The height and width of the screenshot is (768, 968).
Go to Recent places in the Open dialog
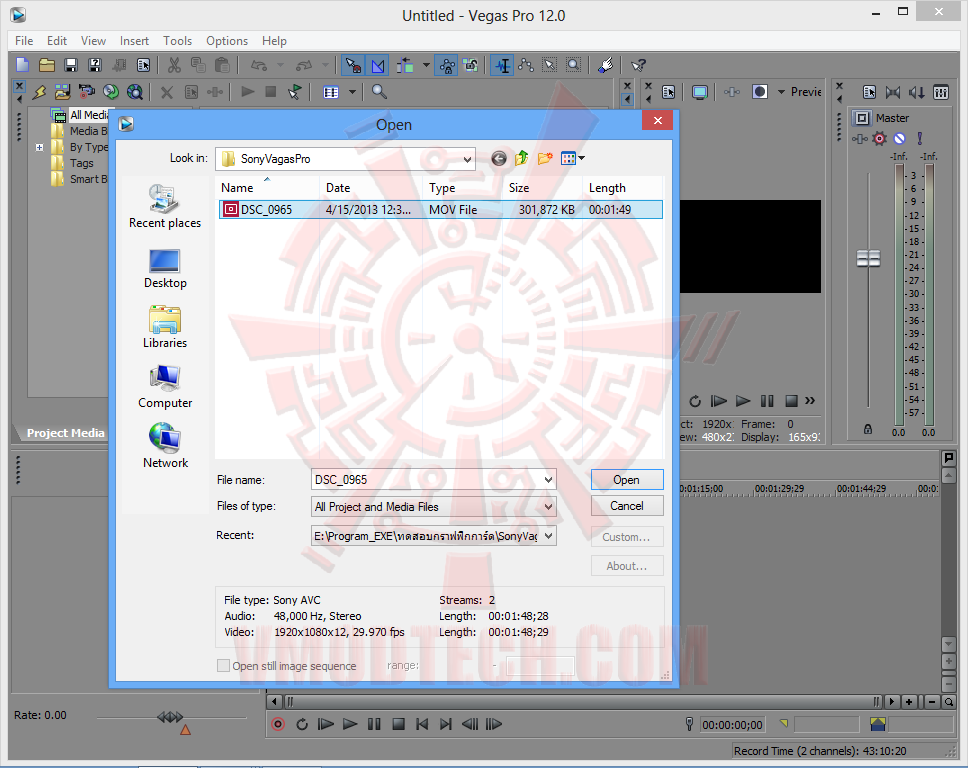165,206
